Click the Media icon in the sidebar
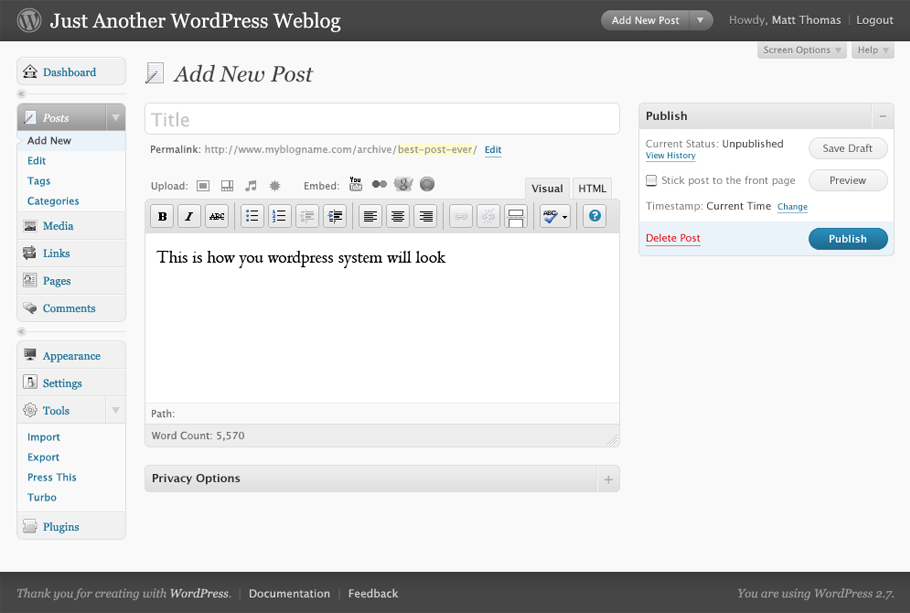The image size is (910, 613). coord(30,226)
